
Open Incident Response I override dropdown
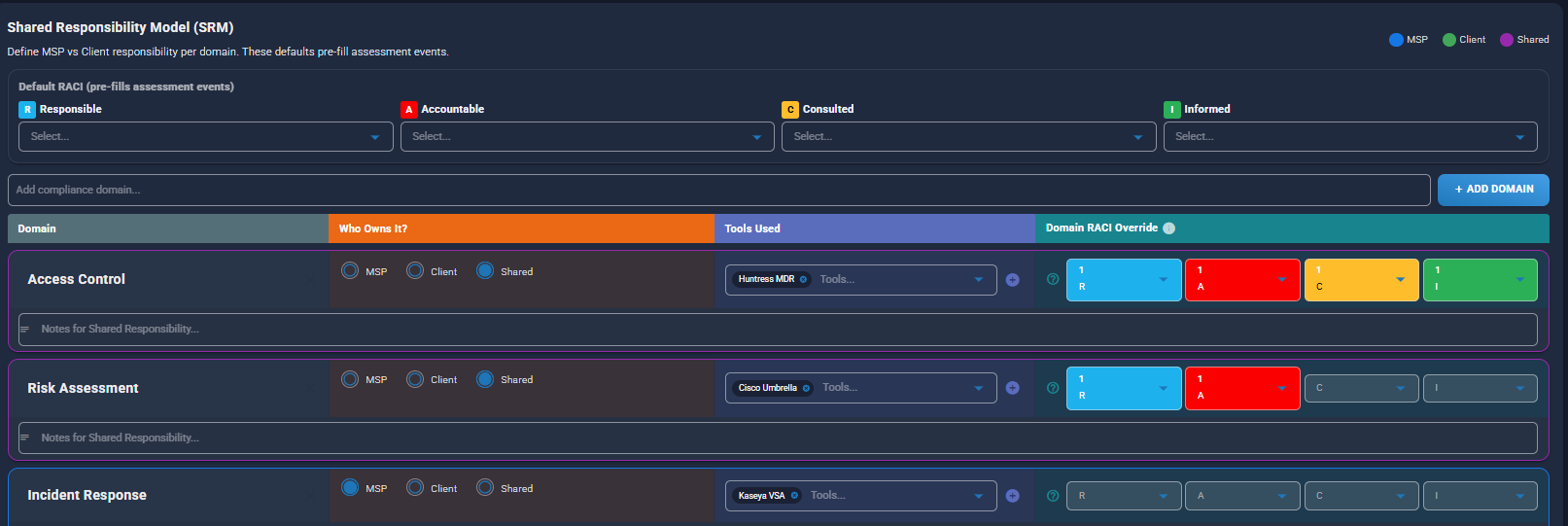(1481, 496)
